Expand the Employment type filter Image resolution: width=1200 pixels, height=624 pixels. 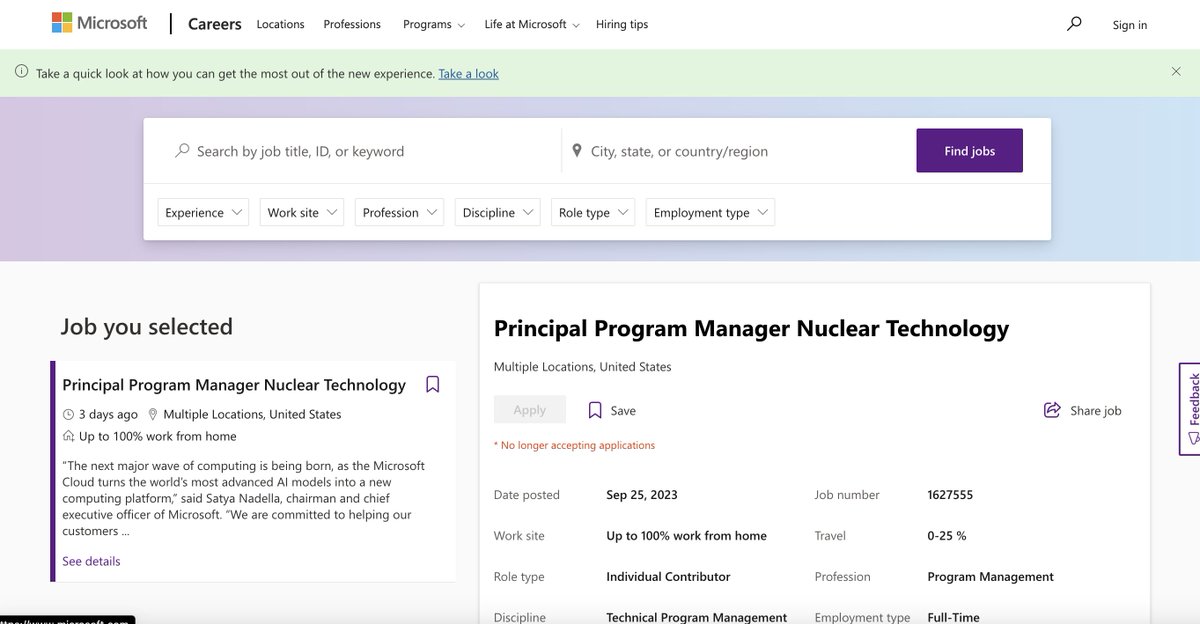pos(710,212)
